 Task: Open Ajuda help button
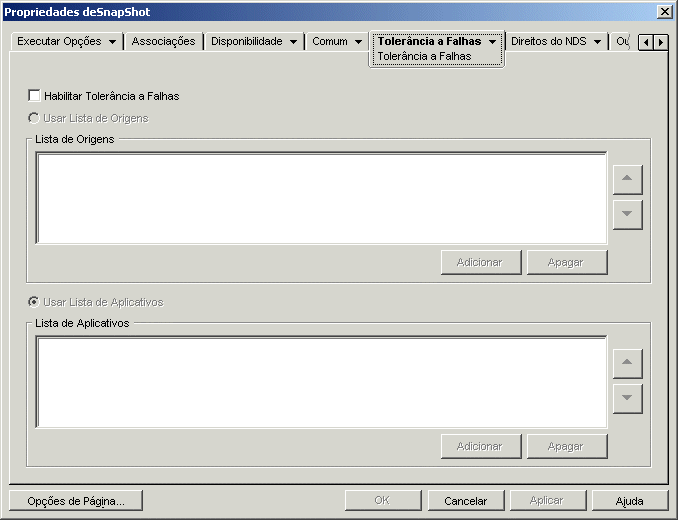(x=630, y=501)
